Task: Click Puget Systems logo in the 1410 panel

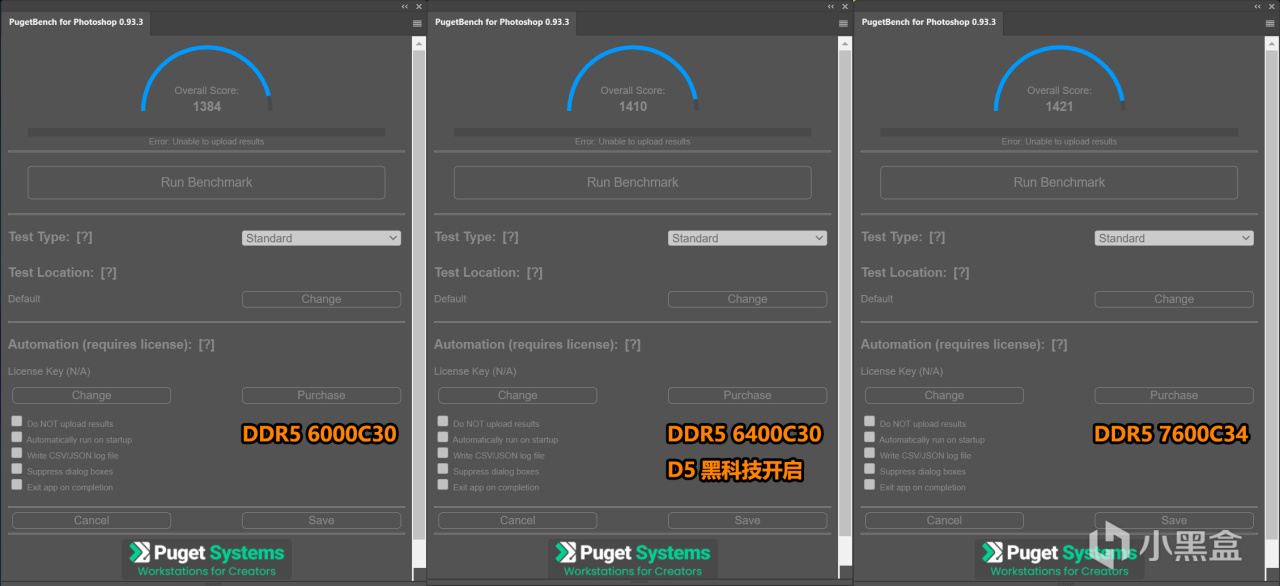Action: pos(633,559)
